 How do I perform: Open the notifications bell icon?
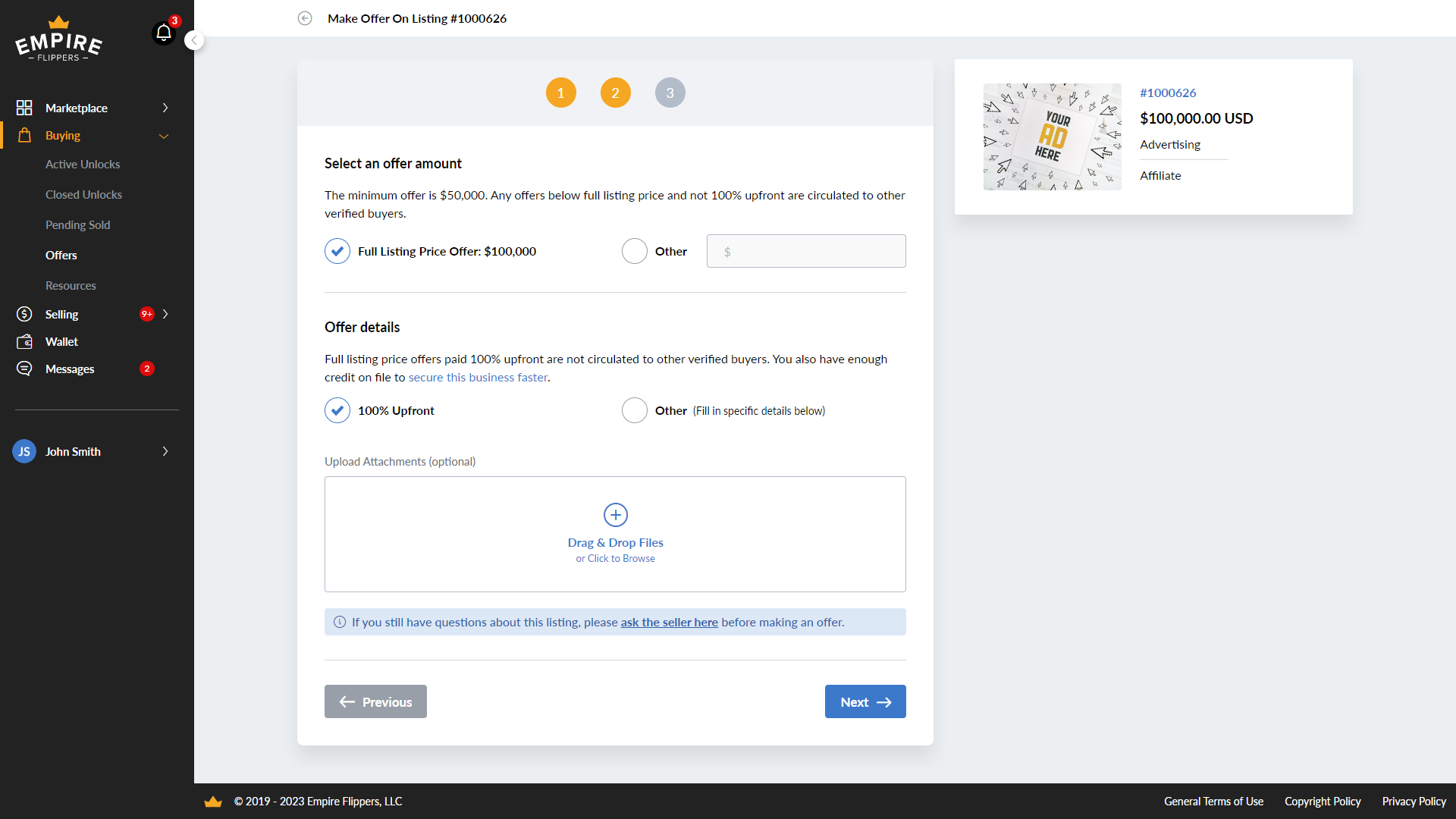click(x=164, y=33)
